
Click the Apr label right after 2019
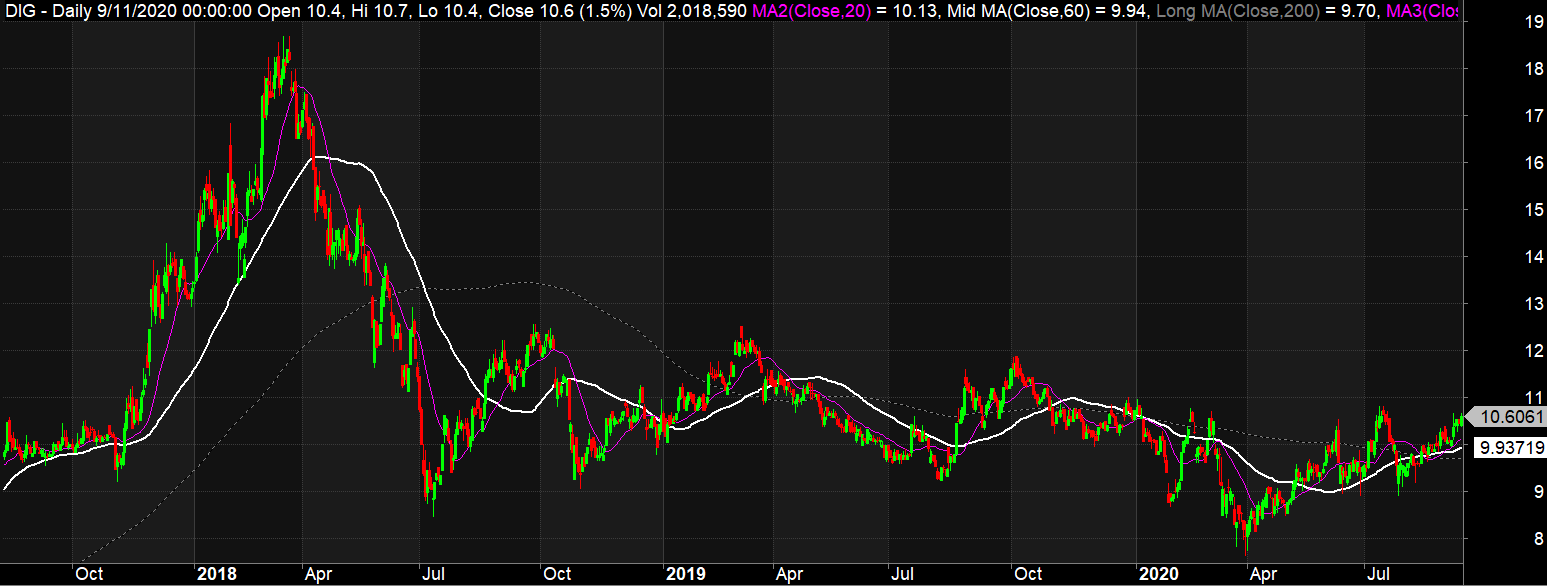pos(789,574)
